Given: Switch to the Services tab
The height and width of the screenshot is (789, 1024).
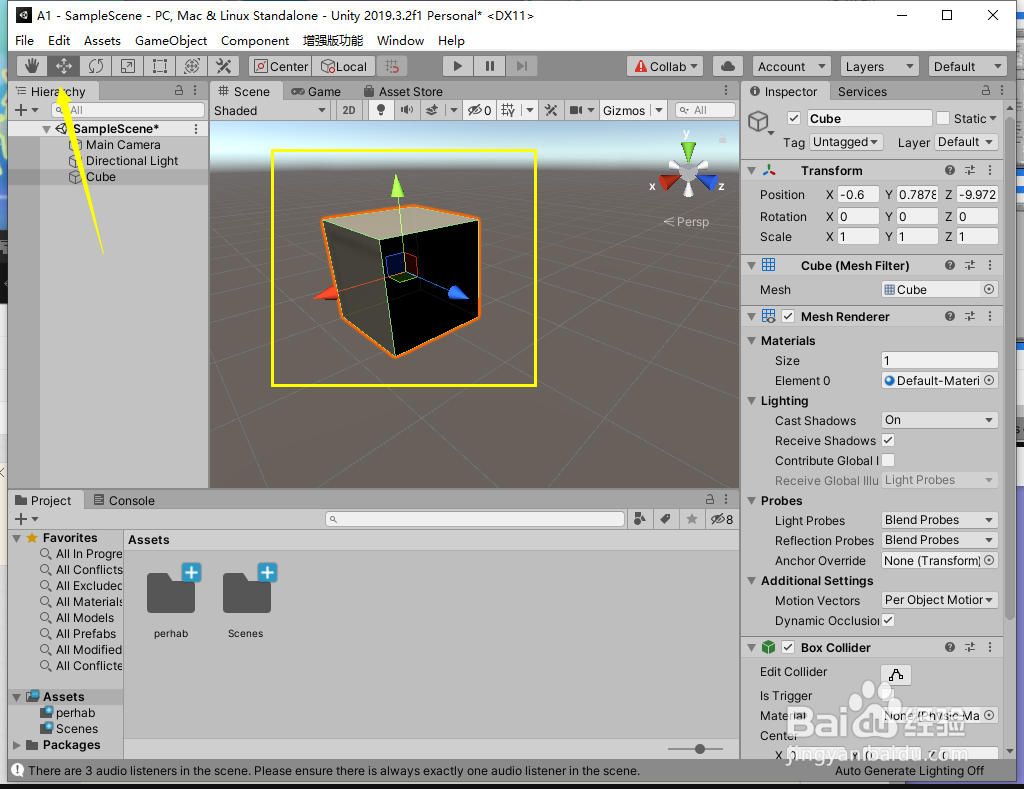Looking at the screenshot, I should [862, 91].
